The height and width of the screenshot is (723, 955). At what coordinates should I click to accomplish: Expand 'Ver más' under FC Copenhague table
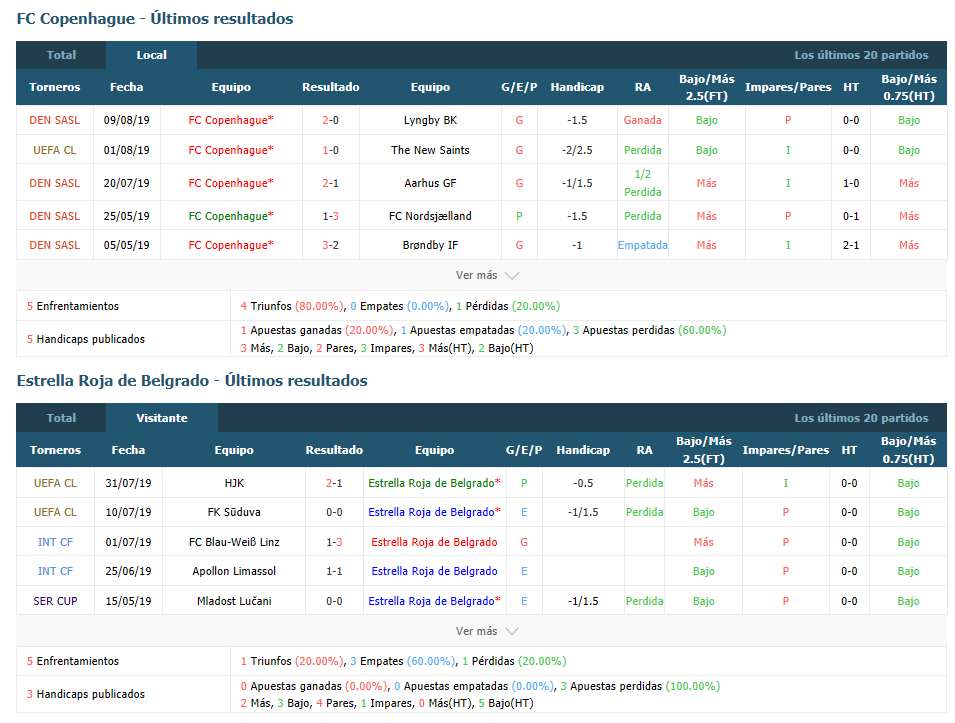(487, 275)
